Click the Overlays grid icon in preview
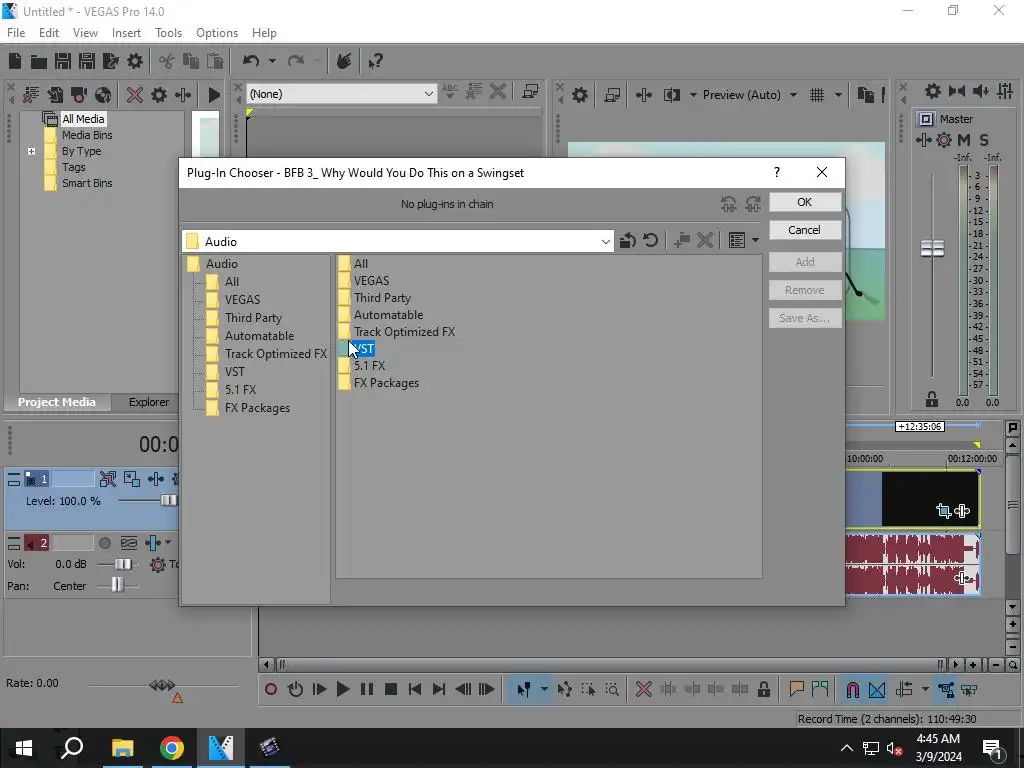 (817, 95)
